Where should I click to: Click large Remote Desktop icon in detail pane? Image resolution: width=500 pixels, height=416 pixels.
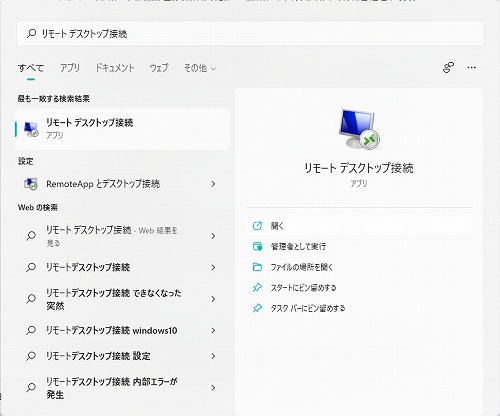click(359, 129)
